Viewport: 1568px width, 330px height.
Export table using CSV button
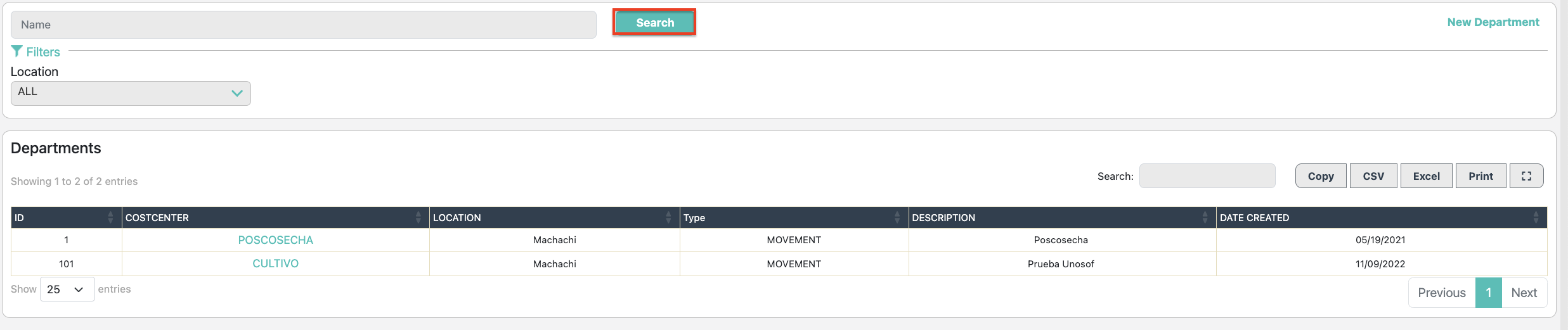coord(1373,176)
